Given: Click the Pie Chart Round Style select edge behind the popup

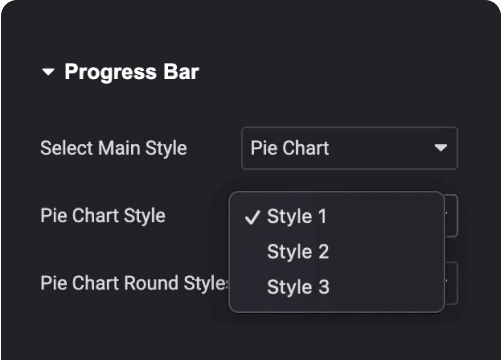Looking at the screenshot, I should (x=451, y=283).
